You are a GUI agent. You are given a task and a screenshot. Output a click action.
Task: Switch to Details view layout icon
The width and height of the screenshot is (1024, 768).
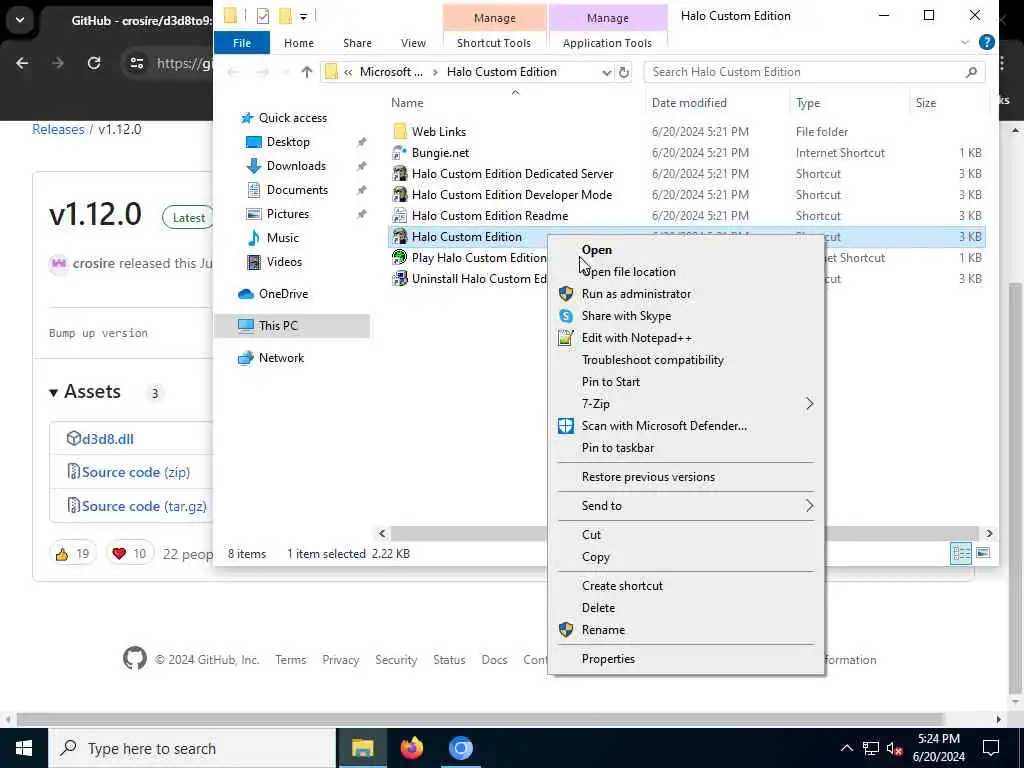tap(961, 553)
